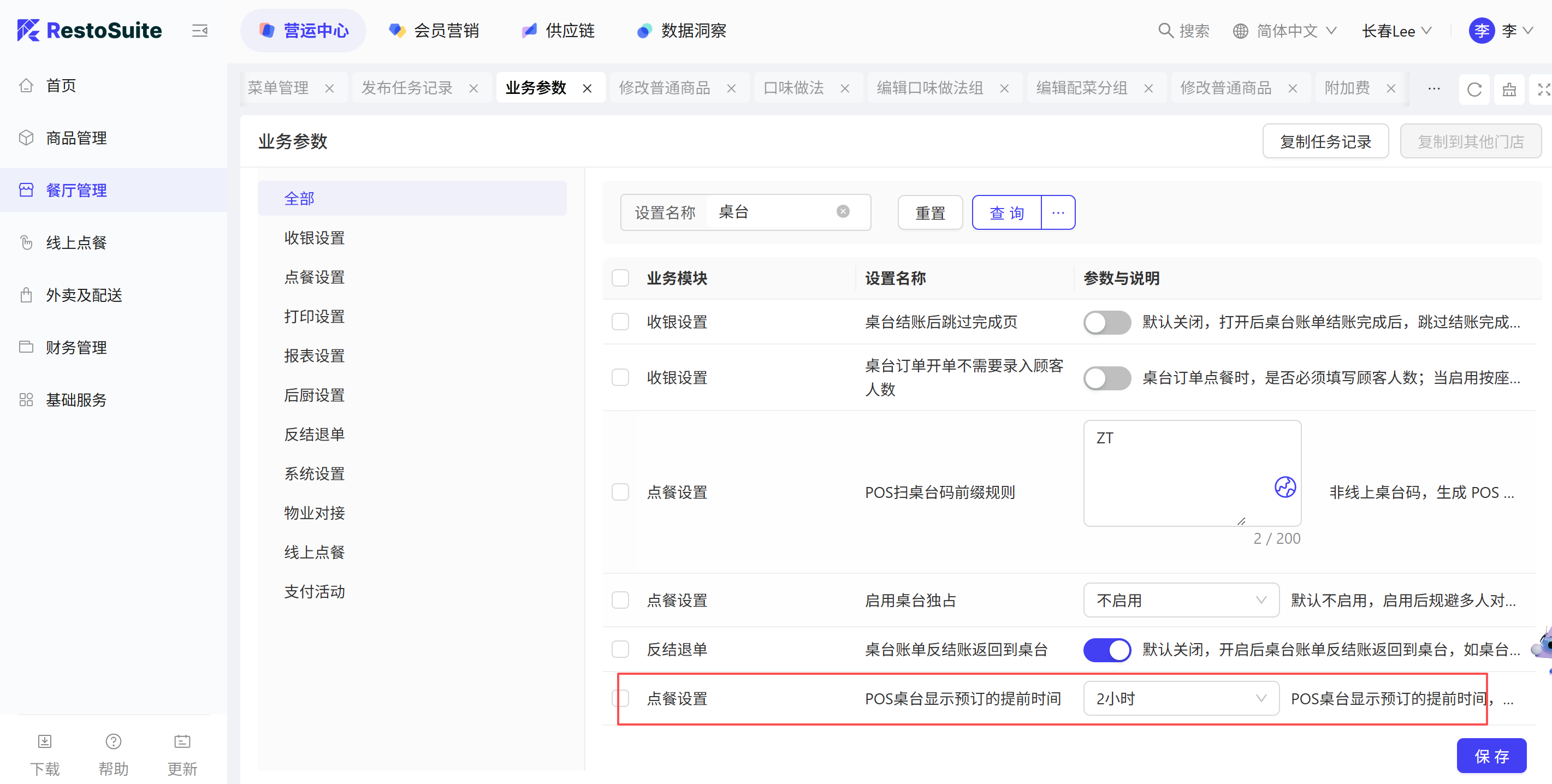Clear the 设置名称 search field
This screenshot has height=784, width=1552.
tap(843, 211)
